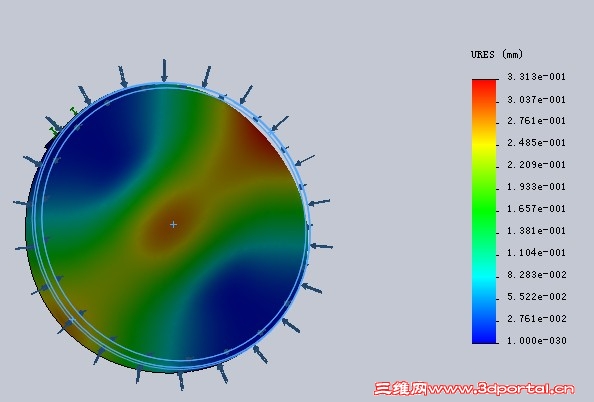Select the 1.657e-001 legend value
594x402 pixels.
[x=536, y=209]
